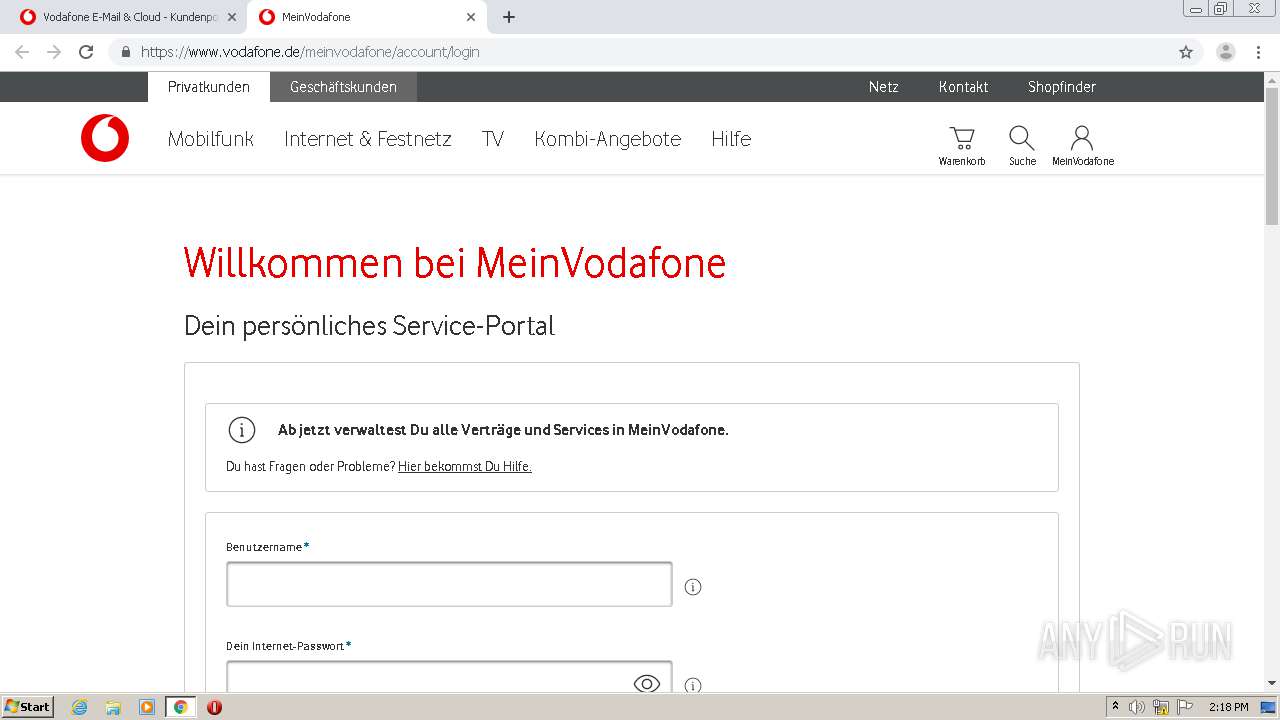Click the scrollbar down arrow

click(1272, 683)
